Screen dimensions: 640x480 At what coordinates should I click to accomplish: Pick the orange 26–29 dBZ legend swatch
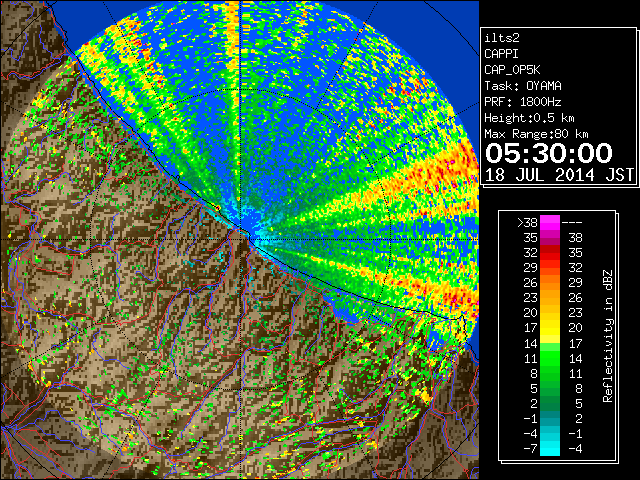pyautogui.click(x=550, y=283)
